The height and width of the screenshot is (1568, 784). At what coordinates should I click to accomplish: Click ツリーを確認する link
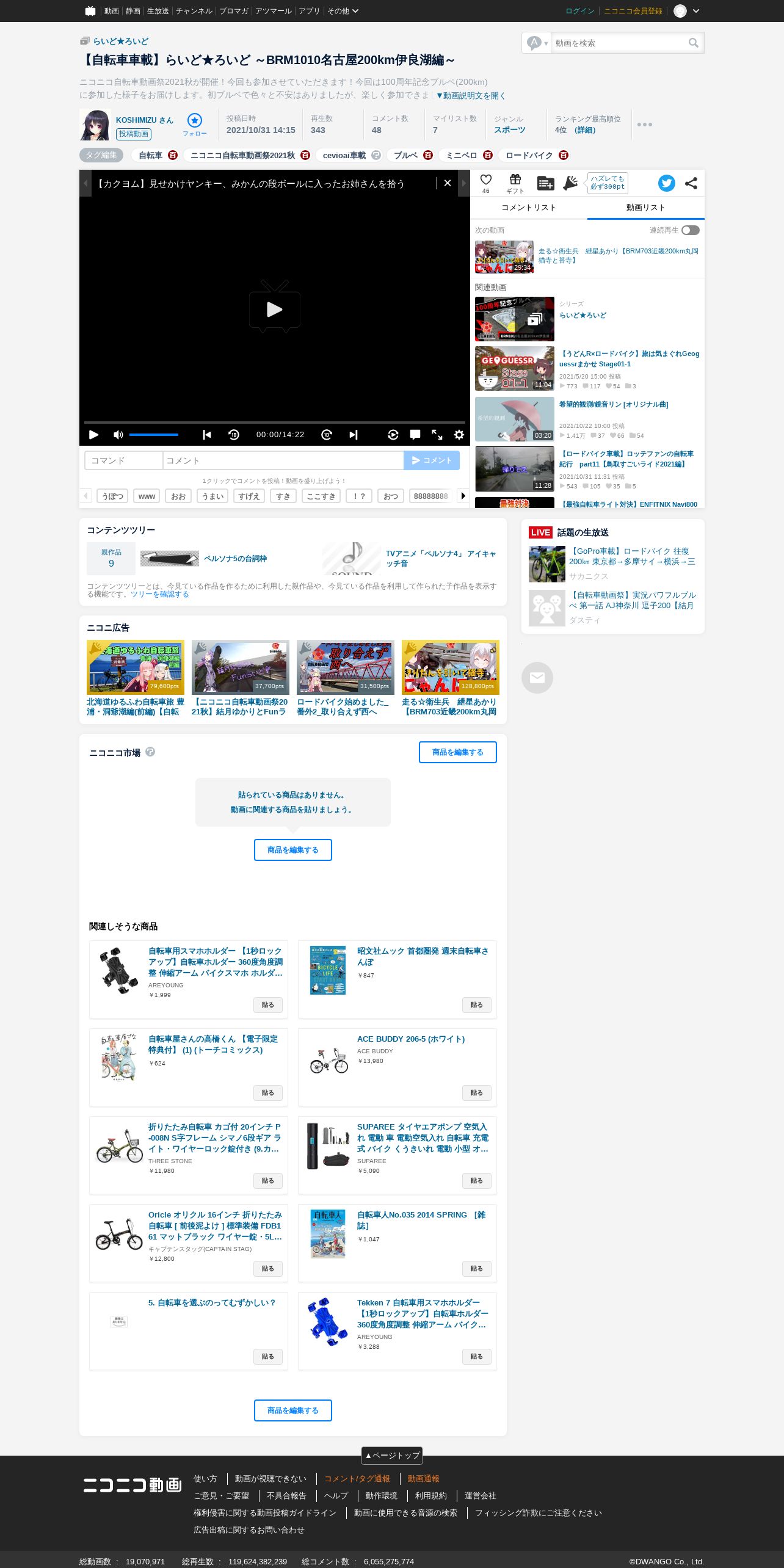[x=159, y=594]
